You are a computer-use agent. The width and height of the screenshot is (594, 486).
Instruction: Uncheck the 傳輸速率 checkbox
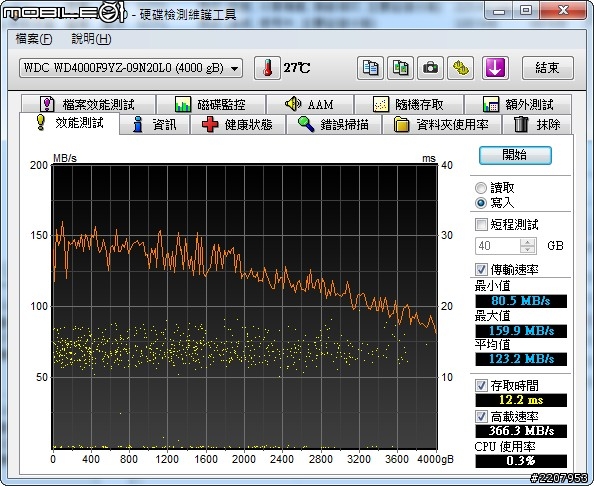(481, 269)
